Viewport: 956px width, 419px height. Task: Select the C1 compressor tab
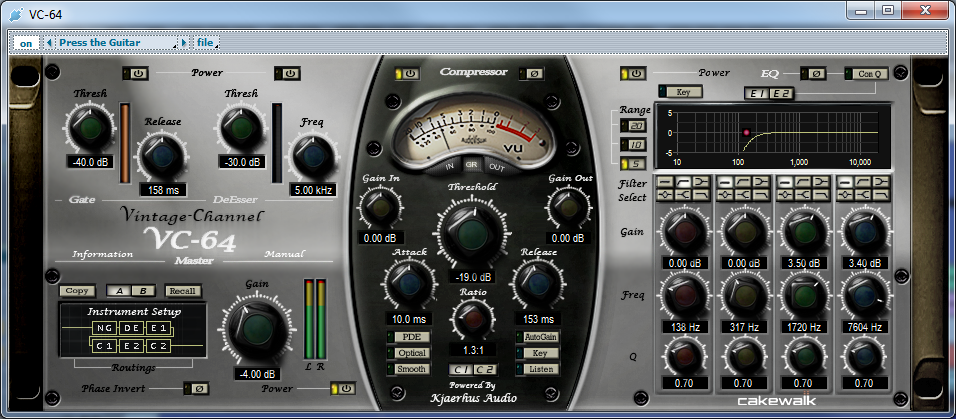(461, 369)
